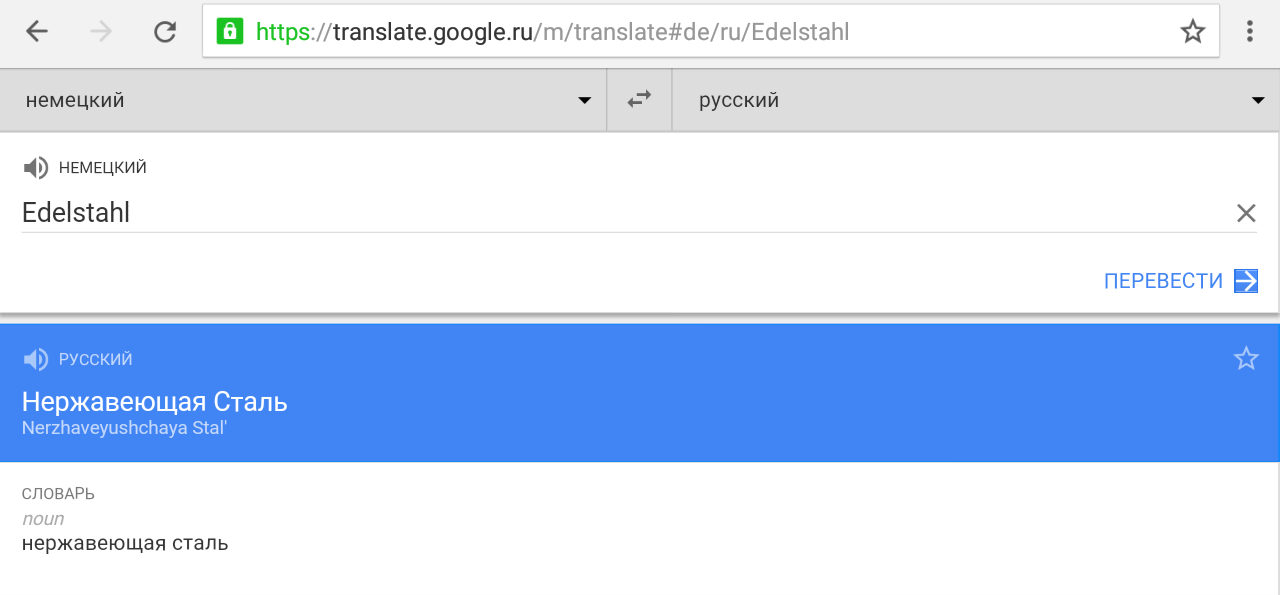Screen dimensions: 1280x595
Task: Select the translated text Нержавеющая Сталь
Action: 155,402
